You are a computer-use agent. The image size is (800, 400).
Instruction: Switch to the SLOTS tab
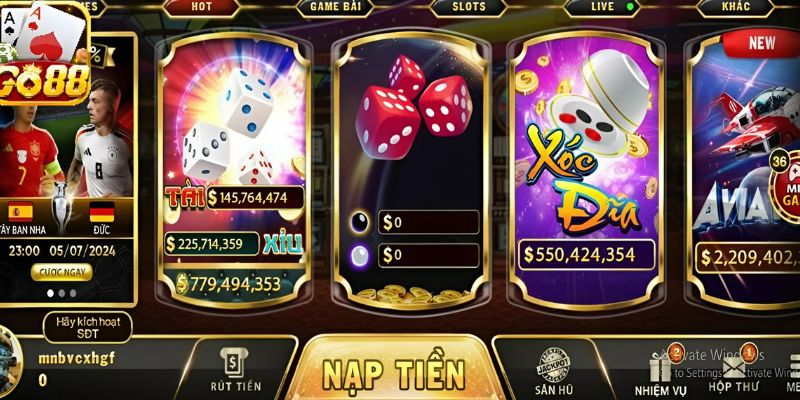click(x=469, y=7)
